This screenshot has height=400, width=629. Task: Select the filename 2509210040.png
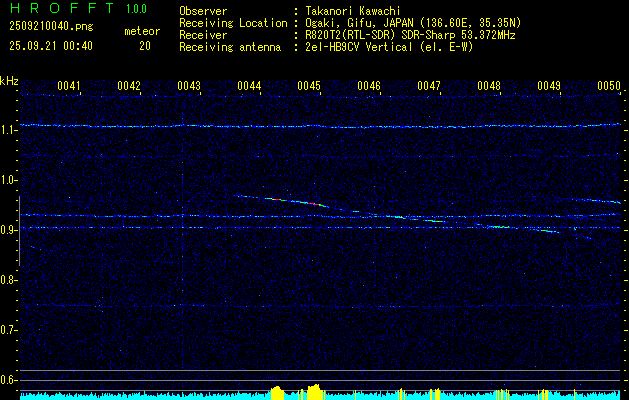click(51, 26)
